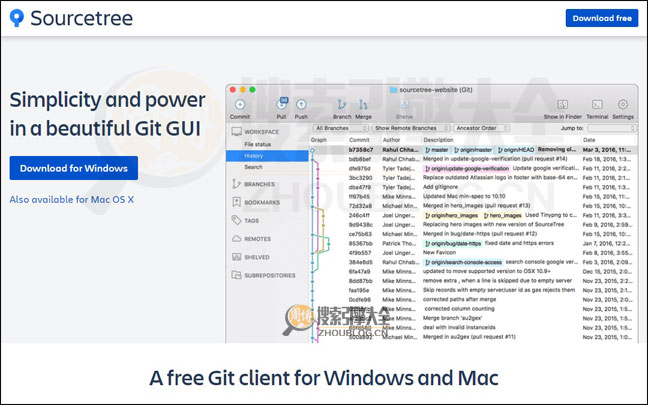Image resolution: width=648 pixels, height=405 pixels.
Task: Click the Subrepositories folder icon
Action: 236,275
